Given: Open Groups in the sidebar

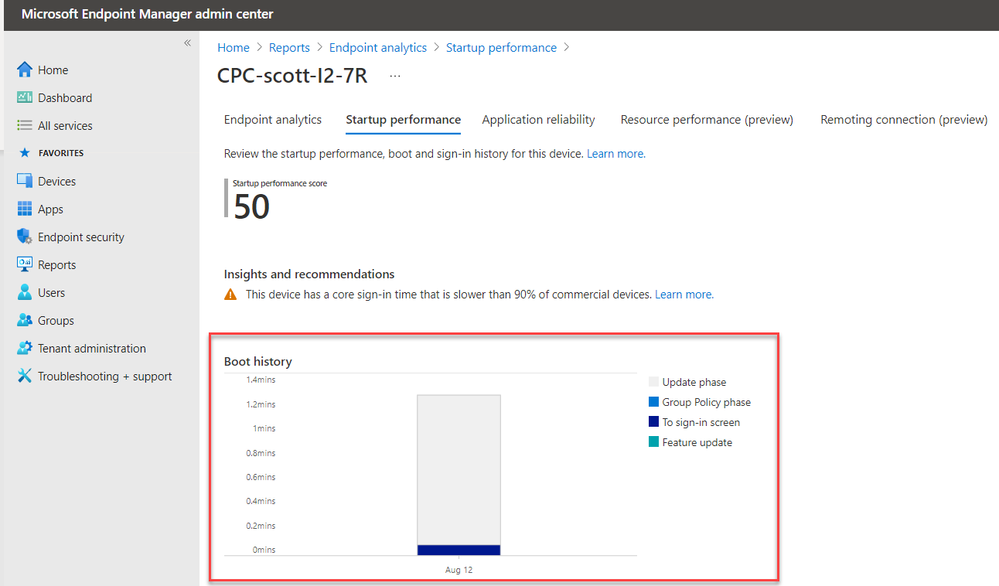Looking at the screenshot, I should [x=55, y=321].
